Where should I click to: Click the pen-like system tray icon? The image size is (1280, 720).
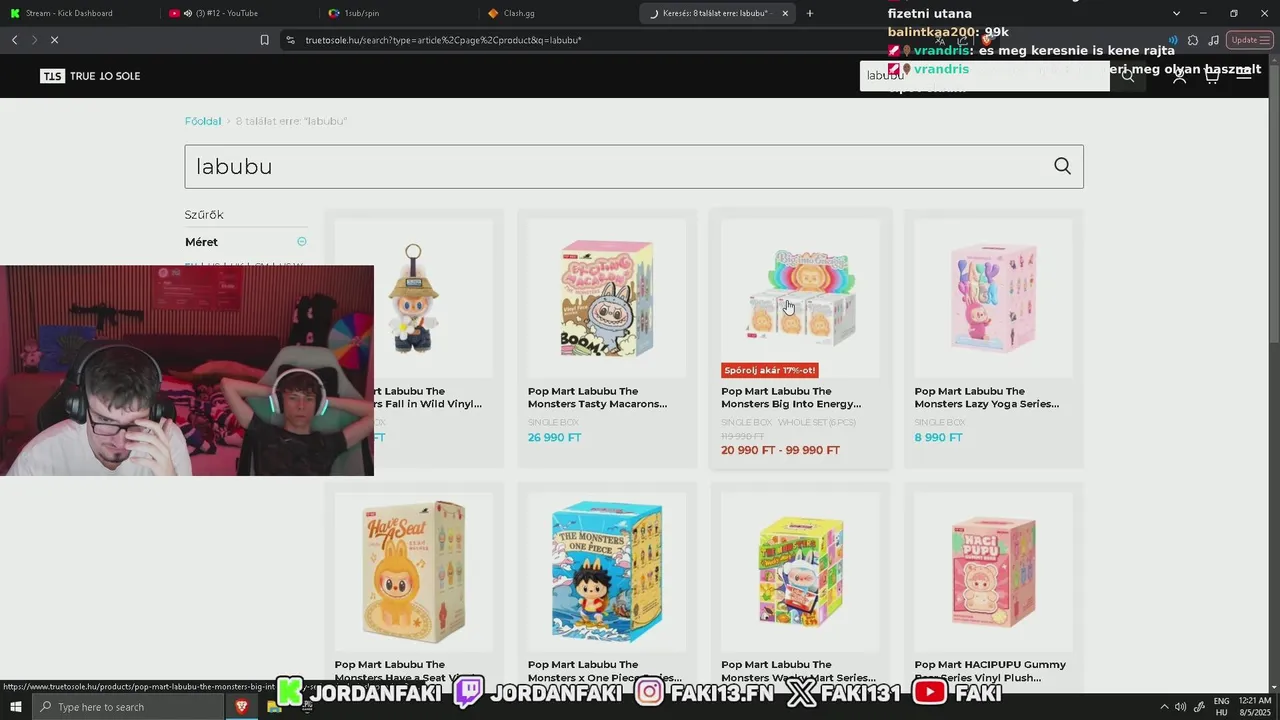pyautogui.click(x=1199, y=707)
